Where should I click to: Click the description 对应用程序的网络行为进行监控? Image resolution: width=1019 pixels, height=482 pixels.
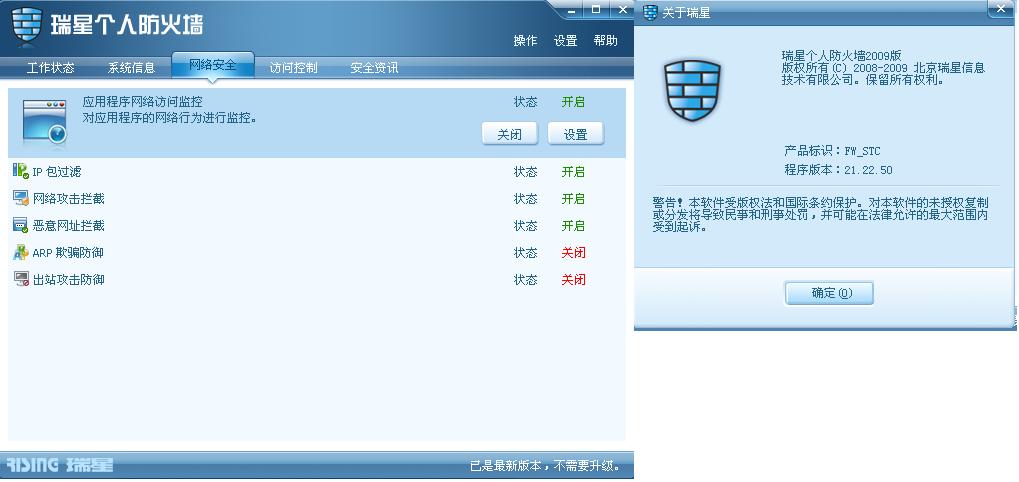pyautogui.click(x=170, y=118)
